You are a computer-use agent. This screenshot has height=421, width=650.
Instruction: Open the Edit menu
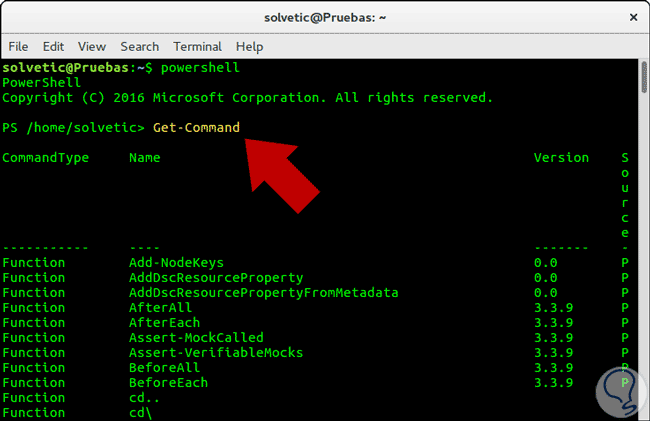point(53,46)
